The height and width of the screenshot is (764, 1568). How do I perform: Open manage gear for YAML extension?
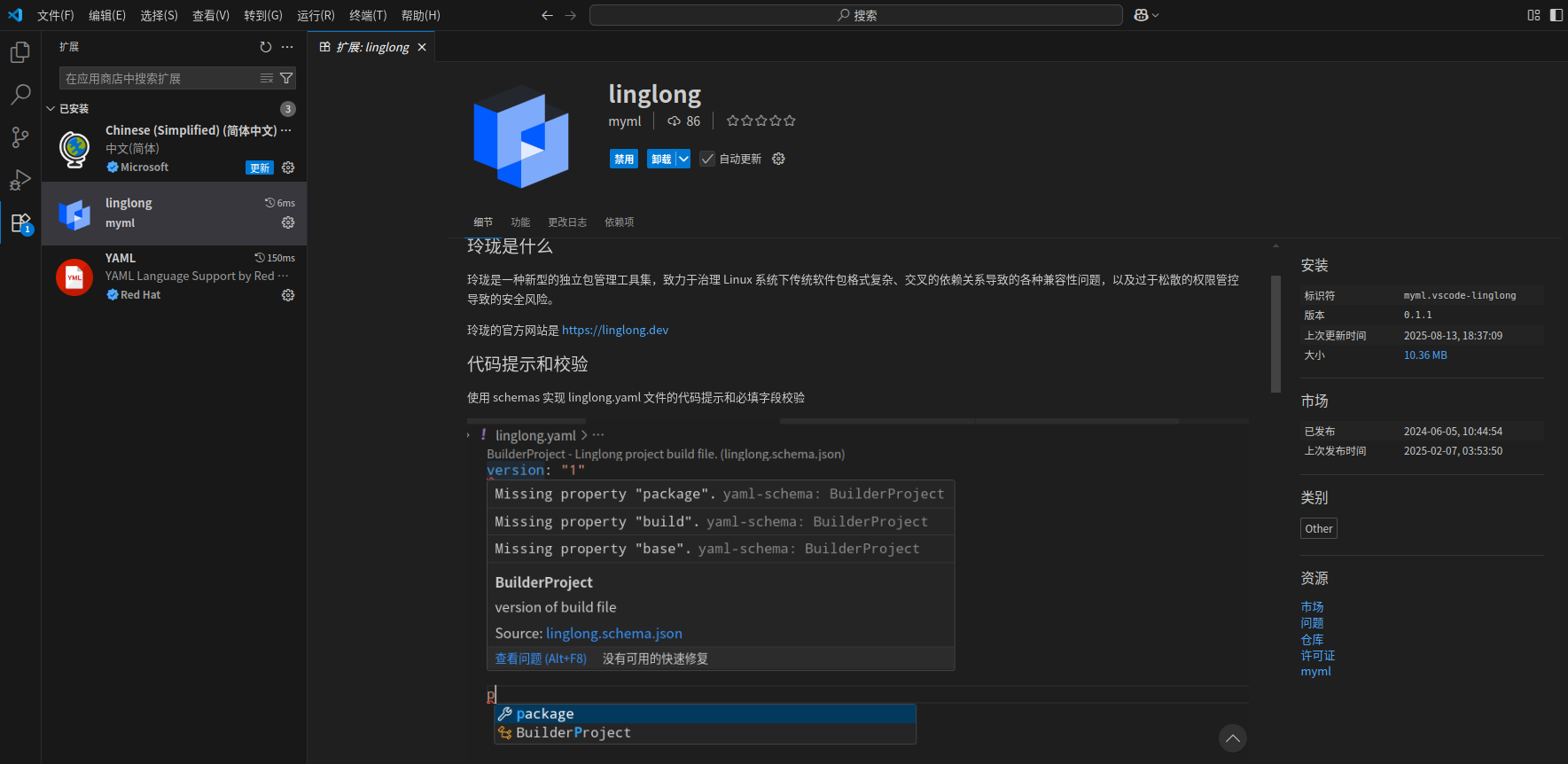(288, 295)
